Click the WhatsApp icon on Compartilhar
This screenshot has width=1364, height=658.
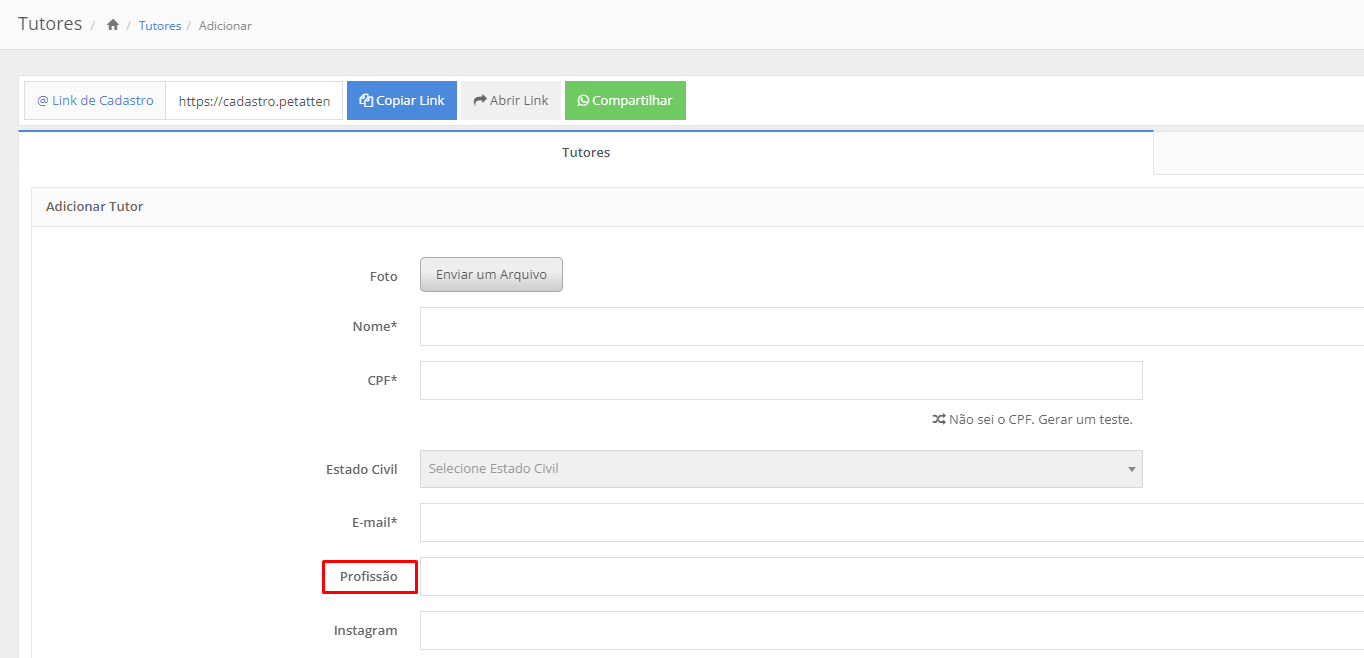point(583,101)
